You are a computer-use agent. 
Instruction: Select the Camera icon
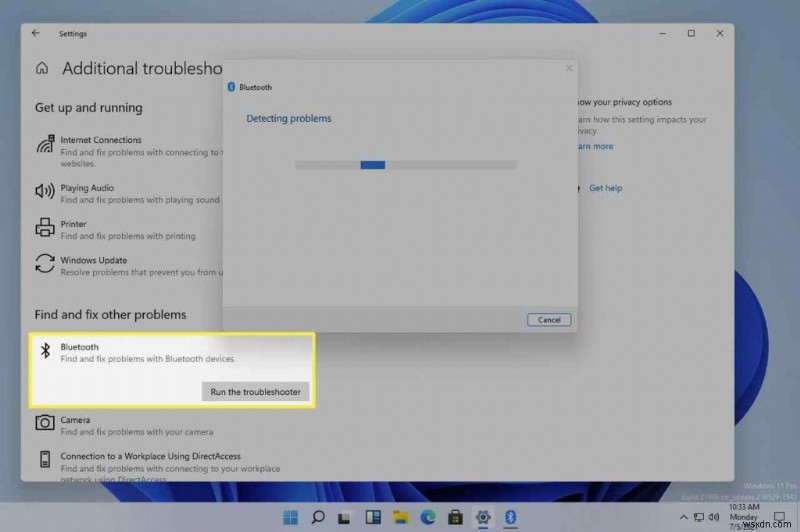[45, 422]
